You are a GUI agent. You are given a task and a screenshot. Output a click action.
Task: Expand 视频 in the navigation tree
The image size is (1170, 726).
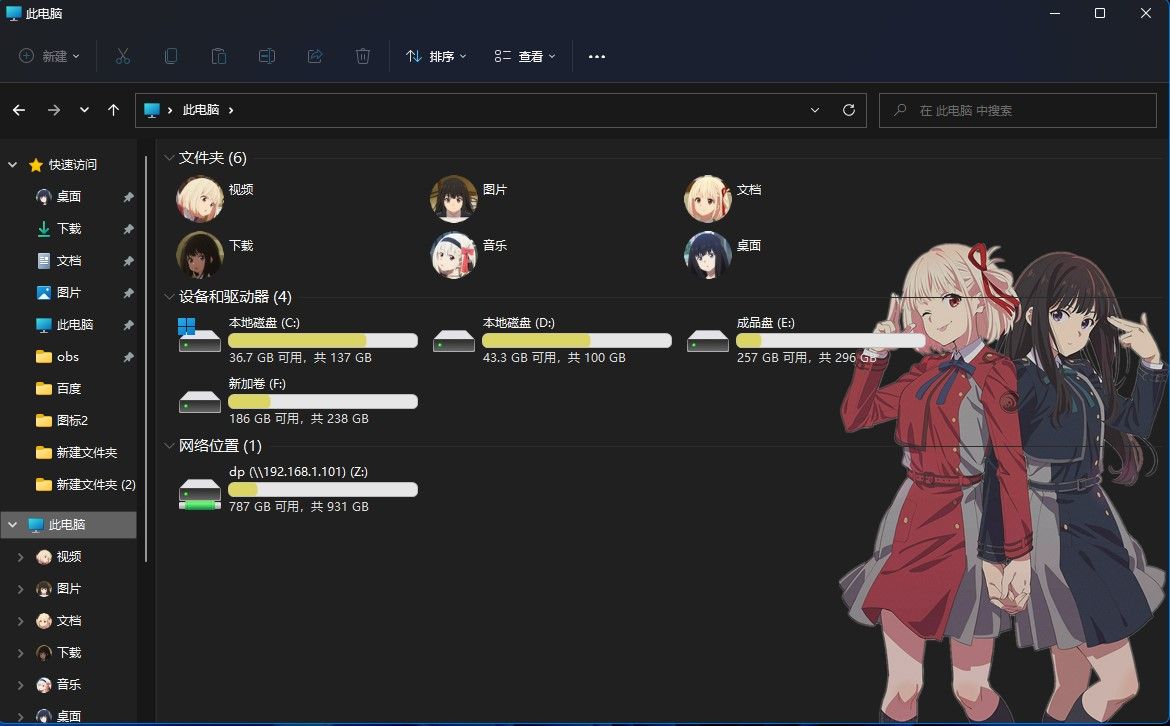pyautogui.click(x=20, y=557)
